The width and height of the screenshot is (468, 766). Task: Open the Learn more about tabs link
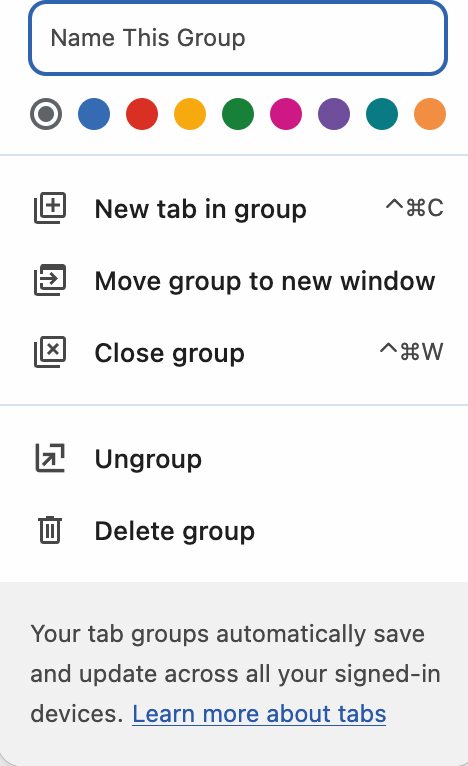pyautogui.click(x=259, y=714)
